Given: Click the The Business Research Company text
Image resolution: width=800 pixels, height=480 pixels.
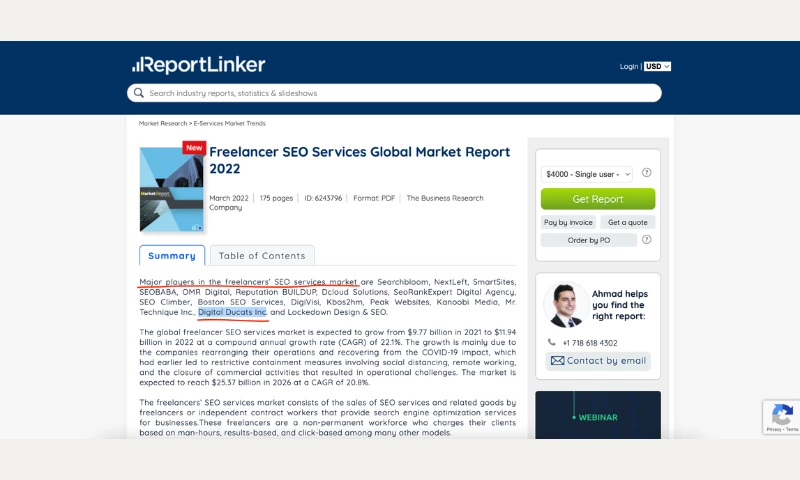Looking at the screenshot, I should tap(346, 203).
